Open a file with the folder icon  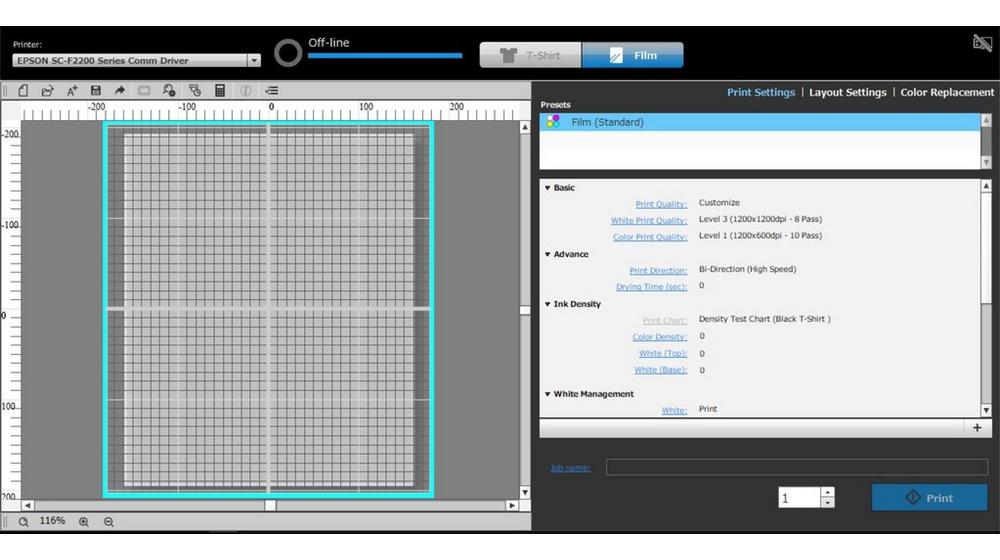47,91
